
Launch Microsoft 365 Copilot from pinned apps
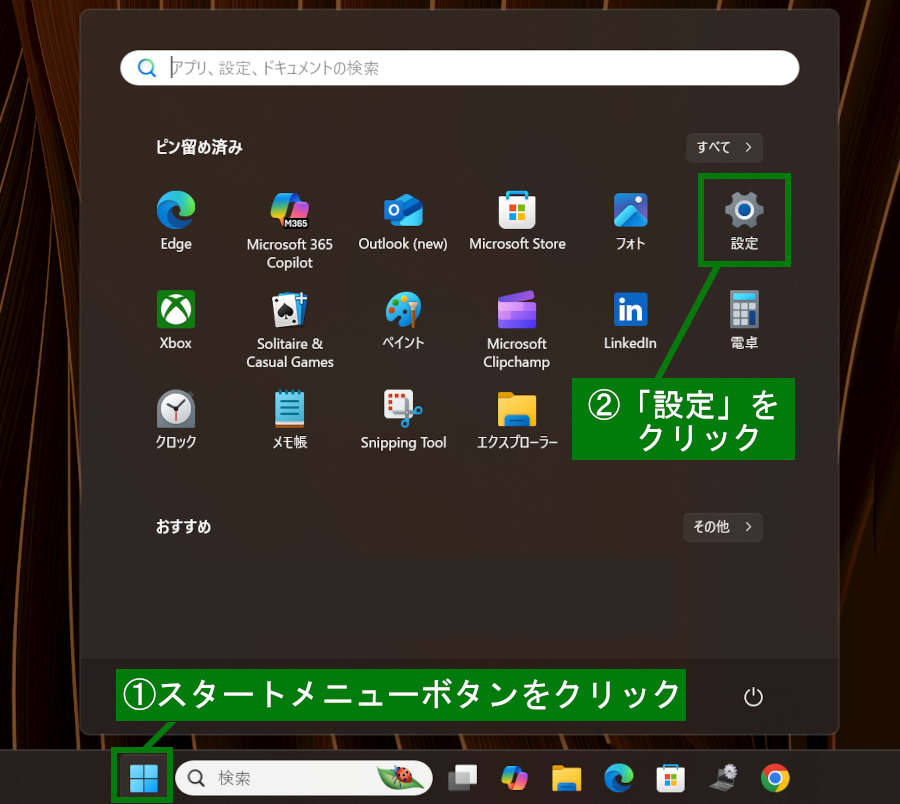(x=289, y=230)
